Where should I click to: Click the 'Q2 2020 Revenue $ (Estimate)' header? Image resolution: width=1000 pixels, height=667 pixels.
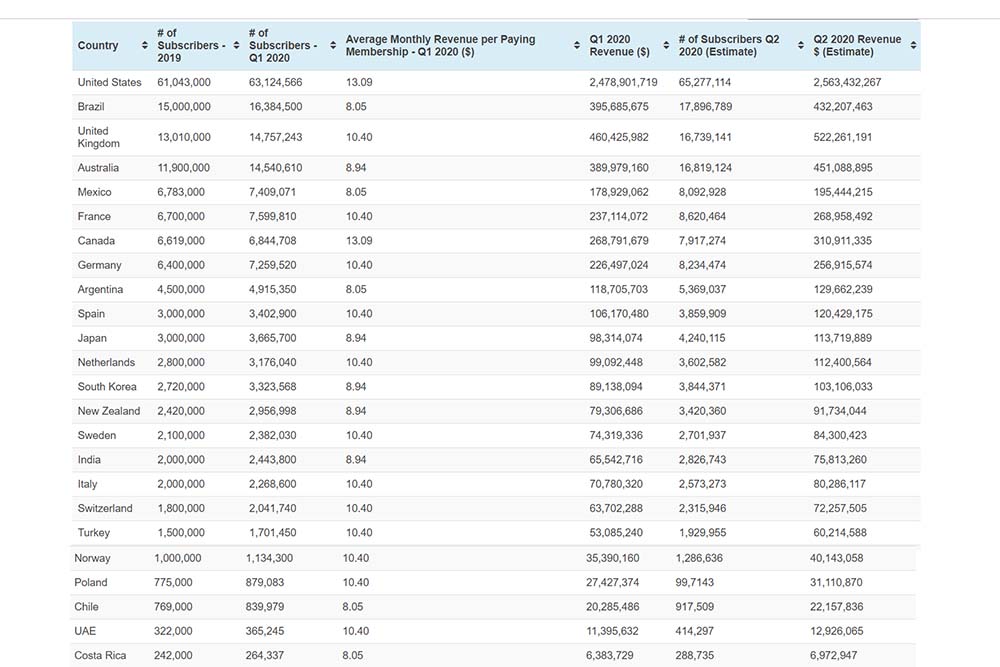[857, 45]
